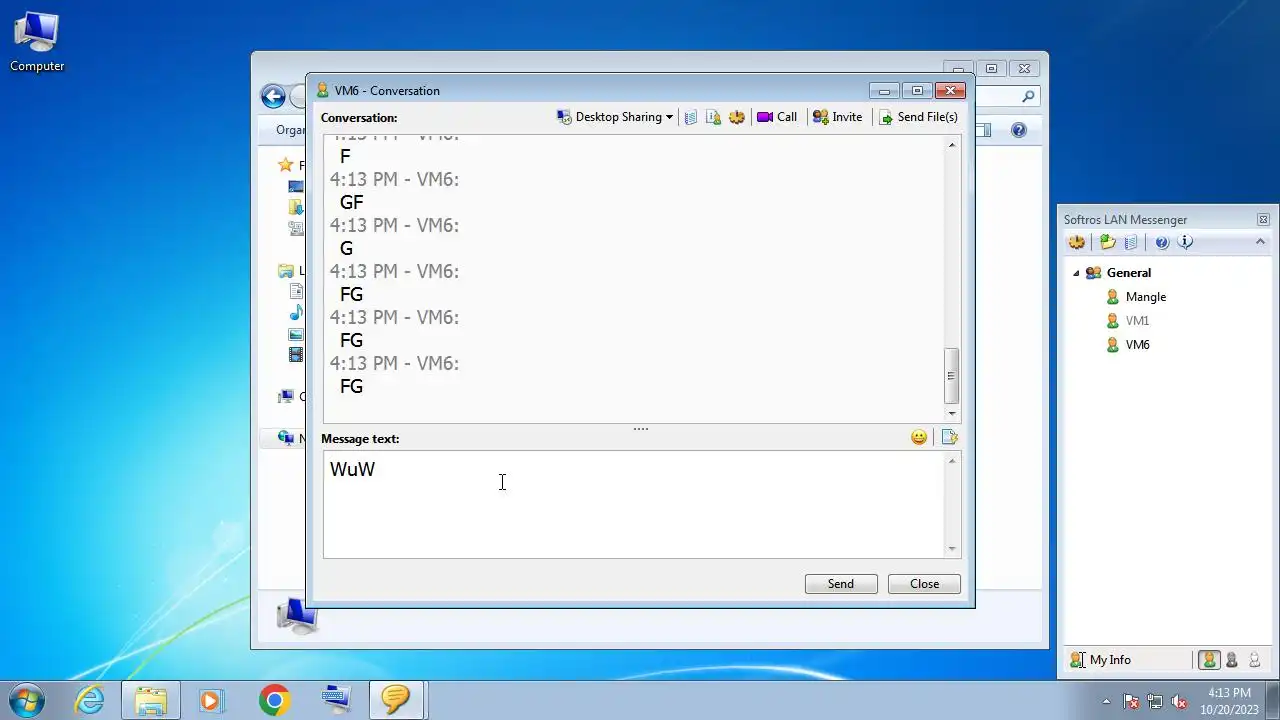
Task: Open About info bubble icon in Messenger panel
Action: tap(1186, 242)
